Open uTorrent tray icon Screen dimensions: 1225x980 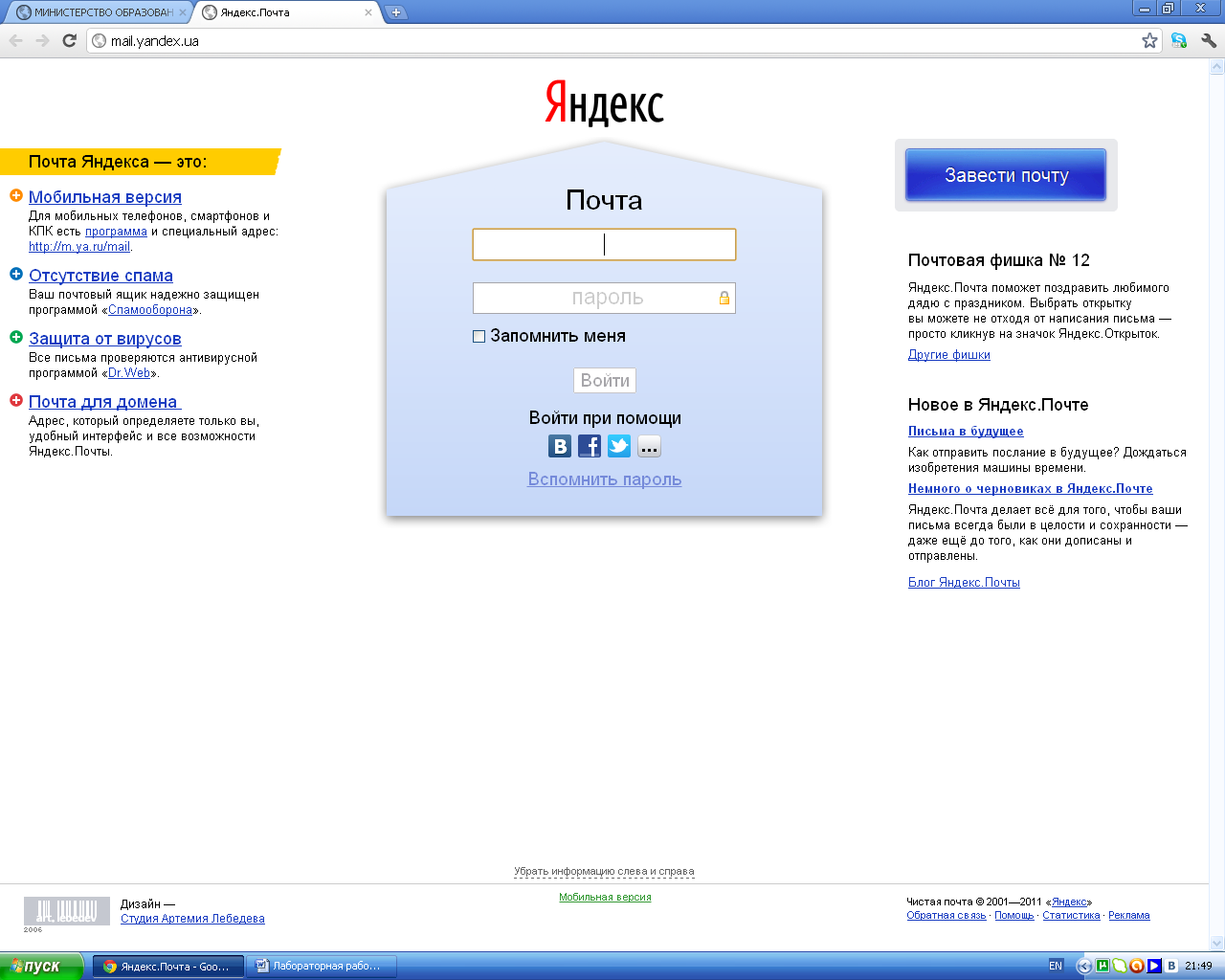point(1102,966)
